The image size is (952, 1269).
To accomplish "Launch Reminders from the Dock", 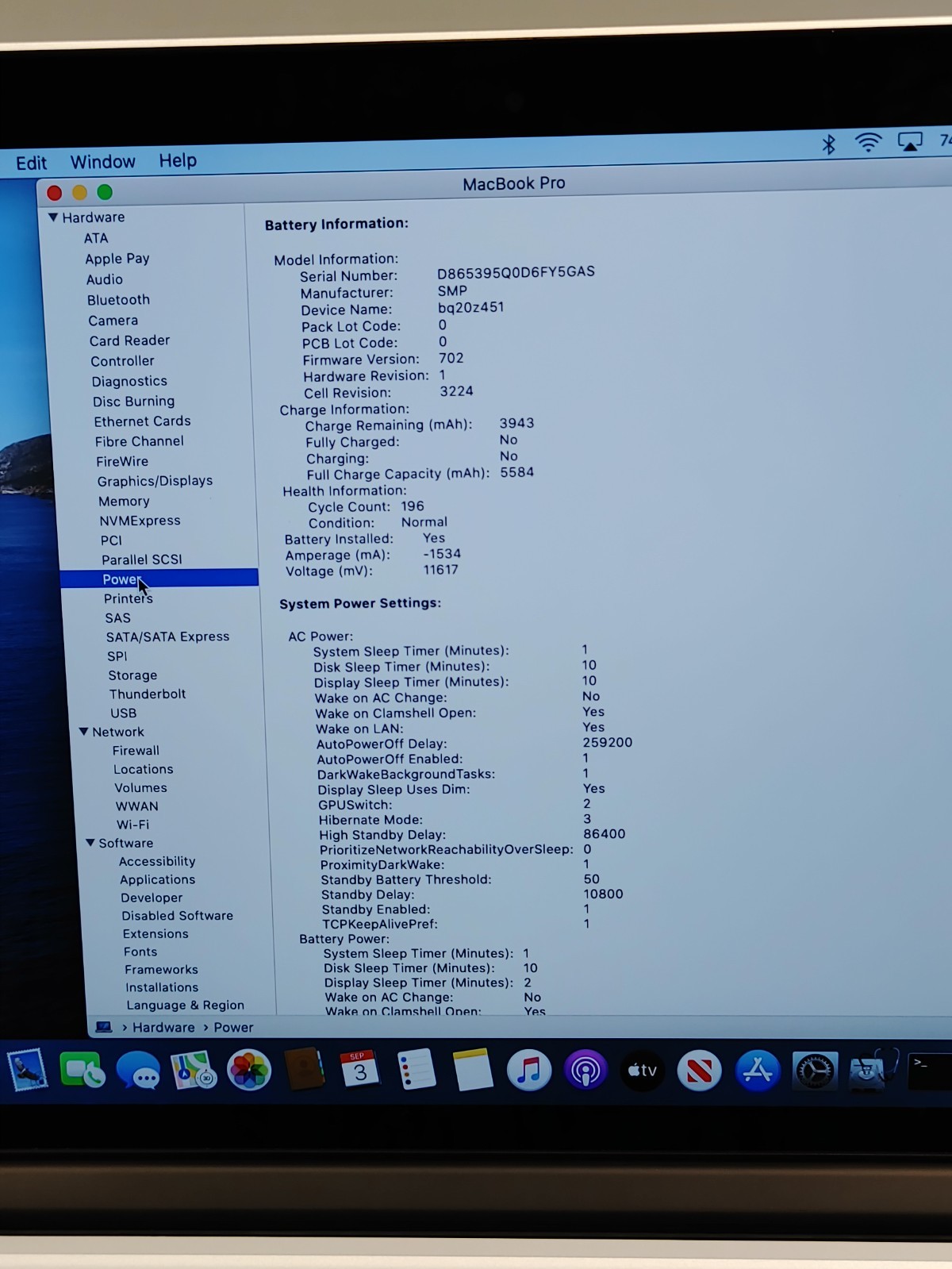I will tap(416, 1071).
